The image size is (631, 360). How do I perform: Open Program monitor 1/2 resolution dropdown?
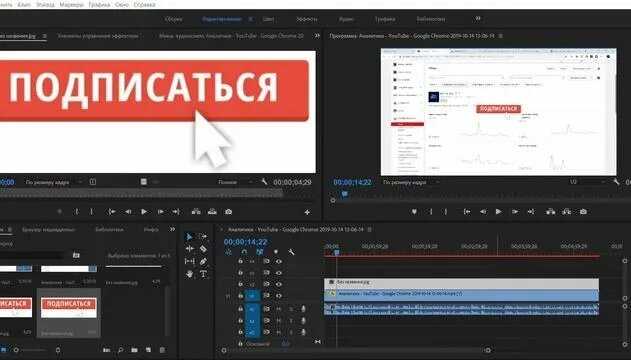tap(587, 182)
